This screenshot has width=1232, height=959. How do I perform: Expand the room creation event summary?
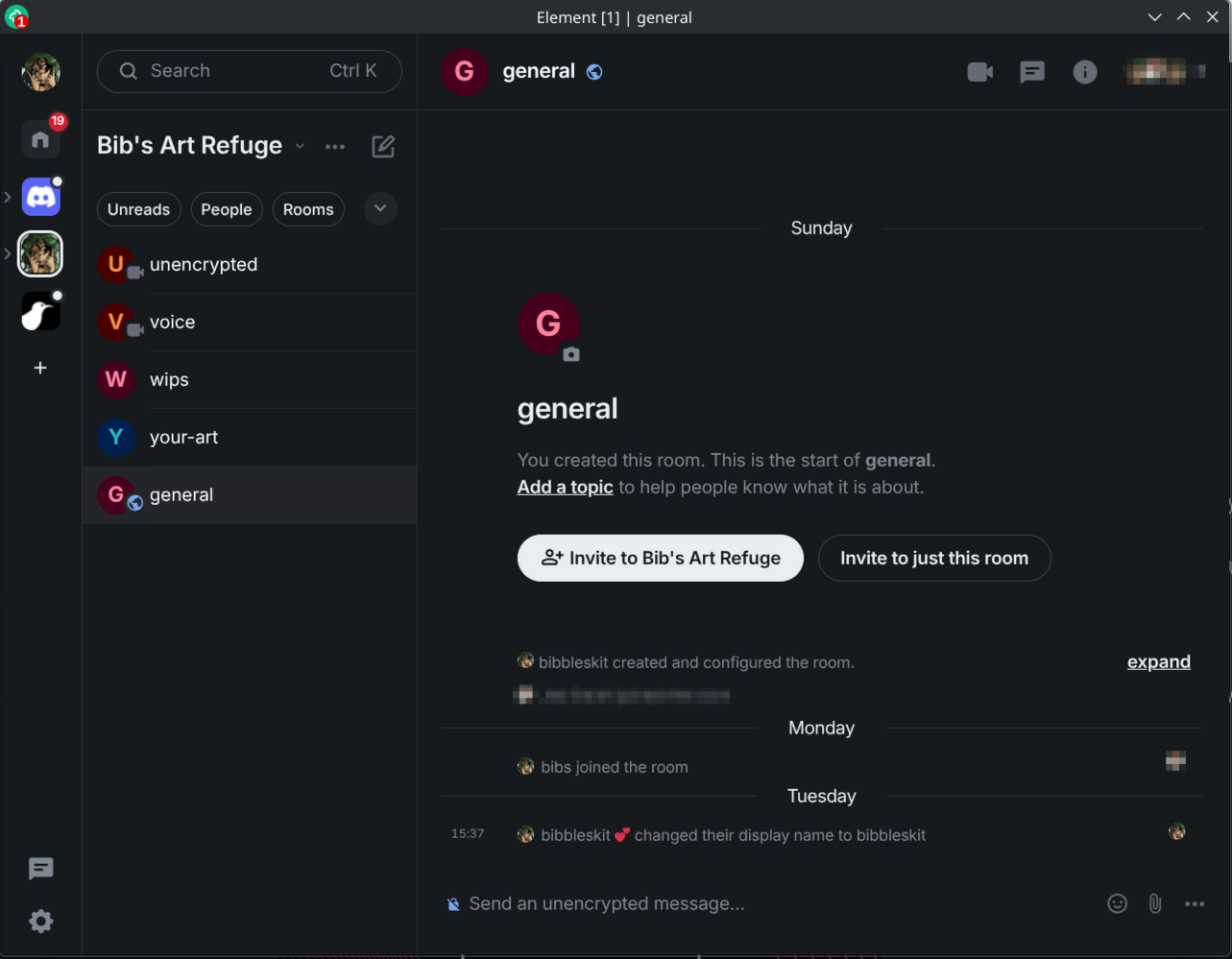point(1158,661)
